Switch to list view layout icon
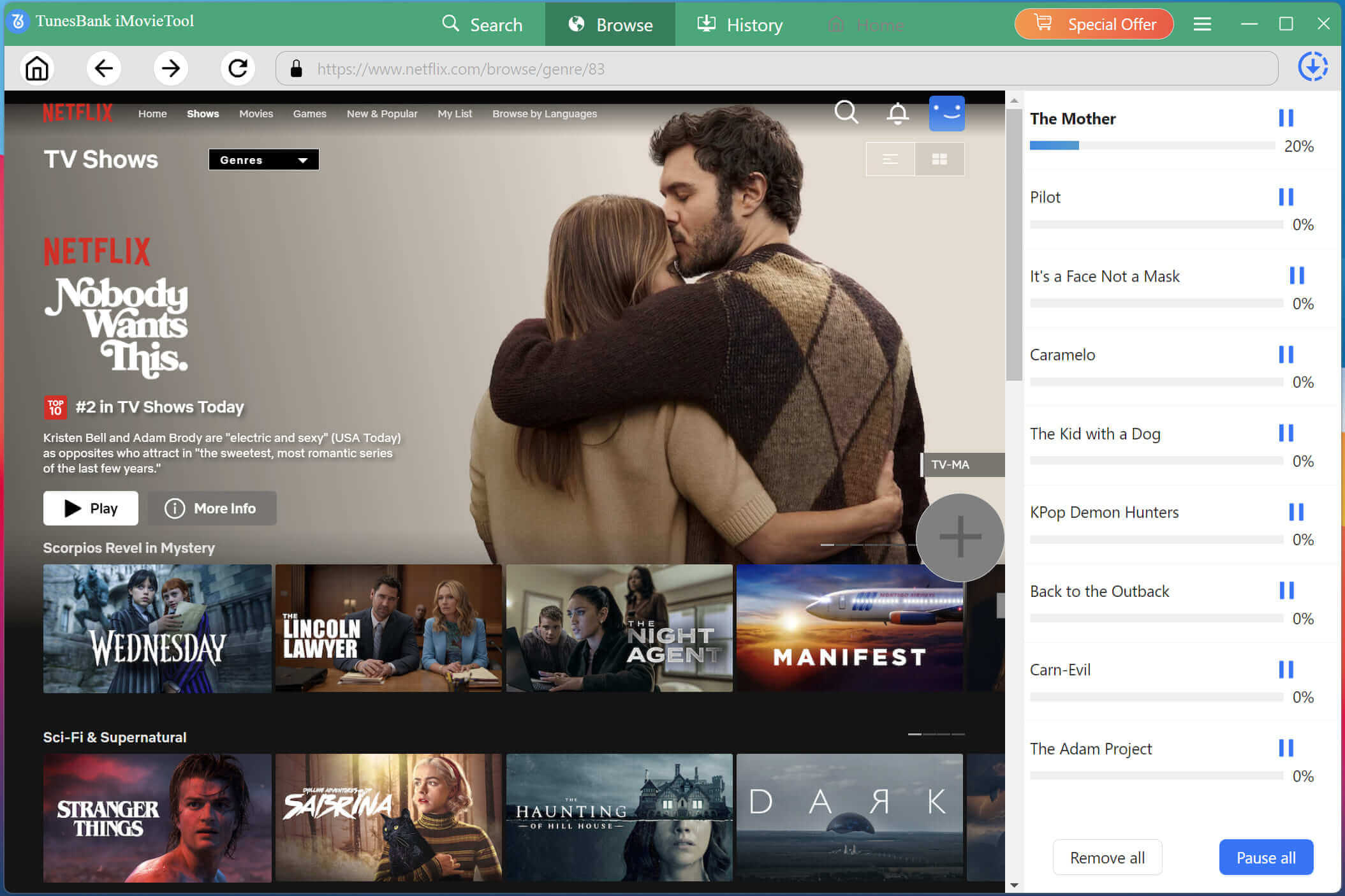 [890, 159]
